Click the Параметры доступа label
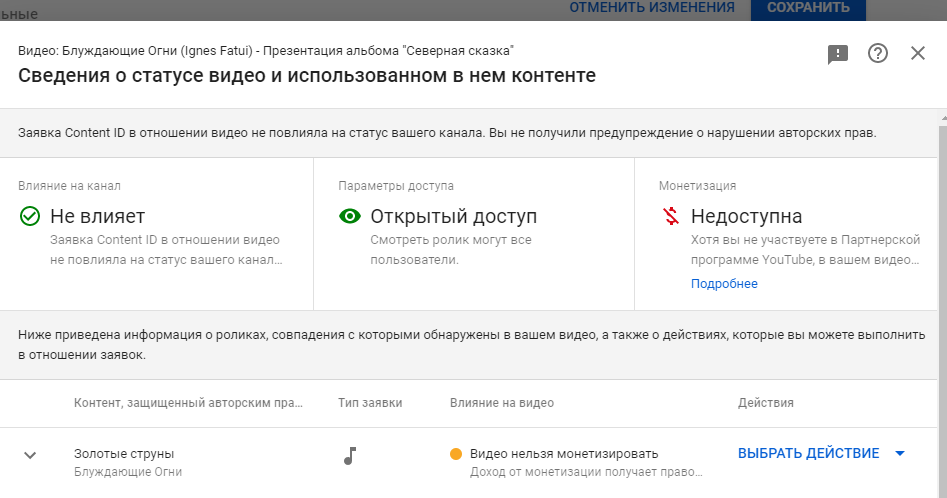This screenshot has height=498, width=947. point(396,186)
